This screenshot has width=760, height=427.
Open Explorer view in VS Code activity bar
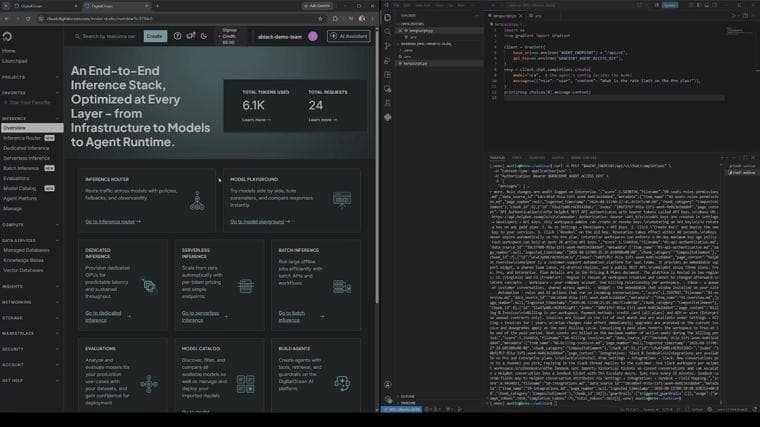388,17
